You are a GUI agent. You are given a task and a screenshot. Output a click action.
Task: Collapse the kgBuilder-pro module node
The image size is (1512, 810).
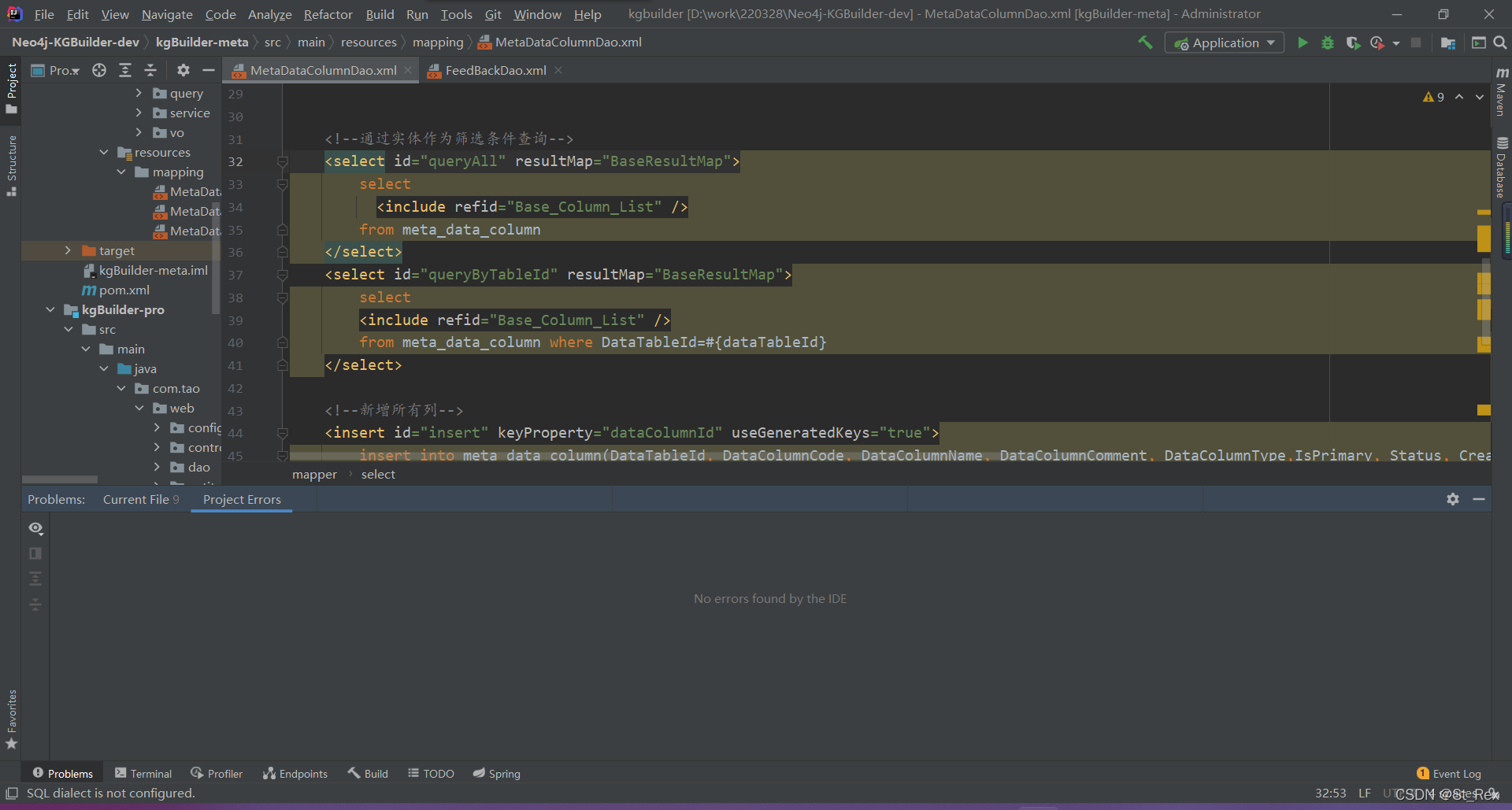coord(50,309)
